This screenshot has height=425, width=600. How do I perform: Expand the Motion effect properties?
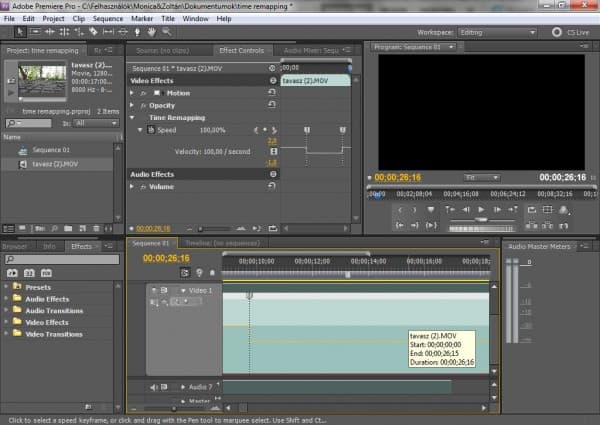[132, 93]
